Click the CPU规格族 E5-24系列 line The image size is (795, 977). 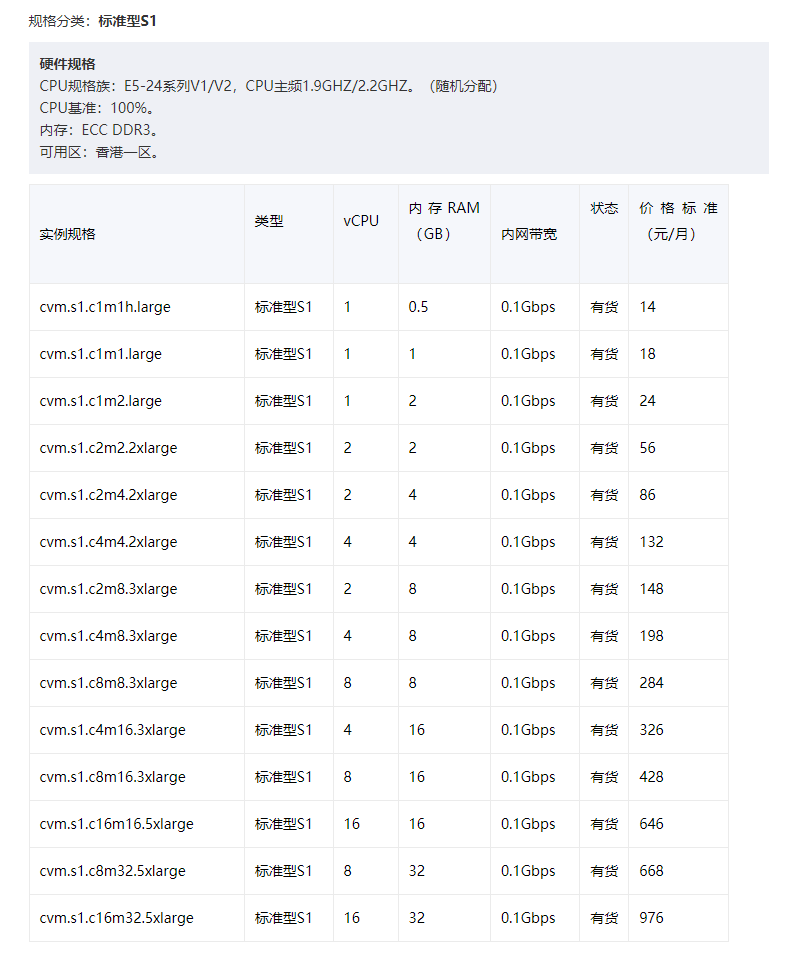tap(269, 86)
